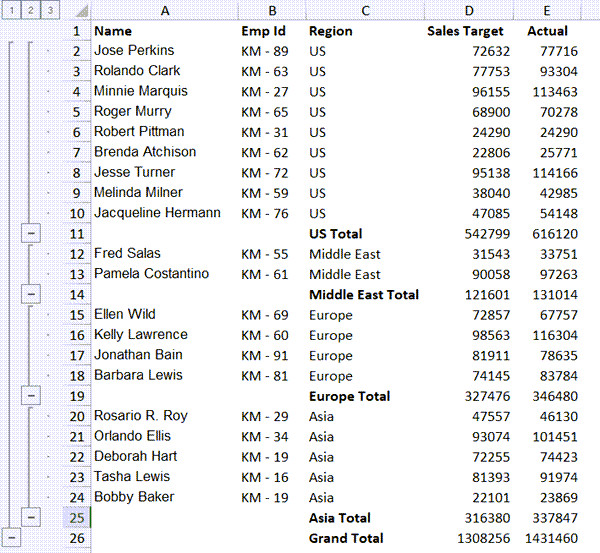Collapse the Europe Total group
The height and width of the screenshot is (553, 600).
(x=30, y=396)
